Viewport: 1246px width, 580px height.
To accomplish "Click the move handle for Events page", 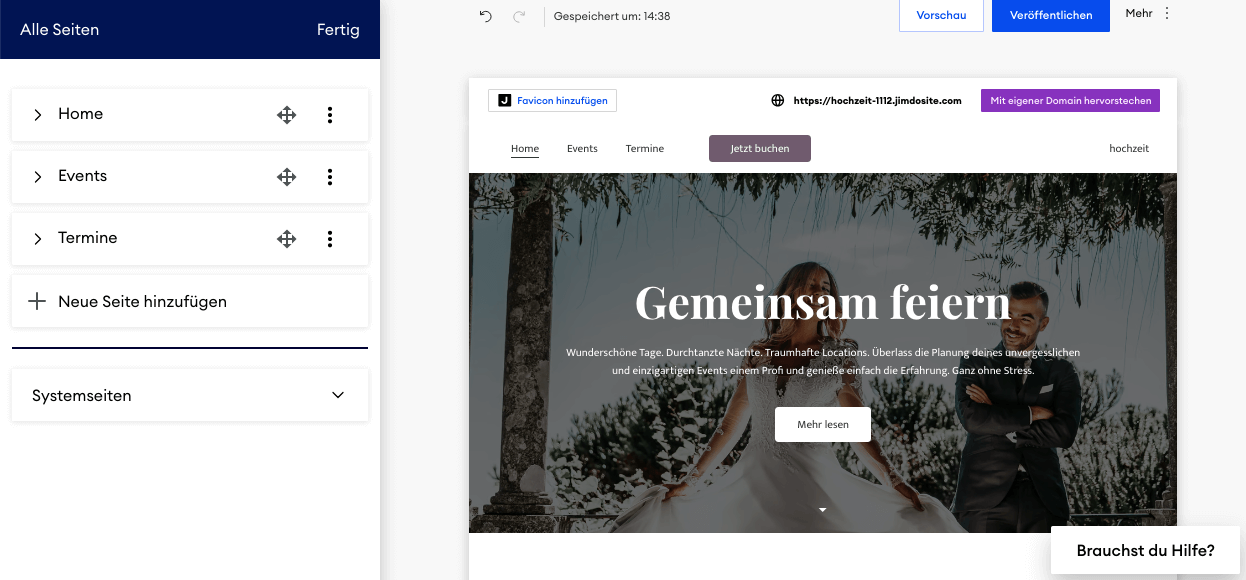I will 287,177.
